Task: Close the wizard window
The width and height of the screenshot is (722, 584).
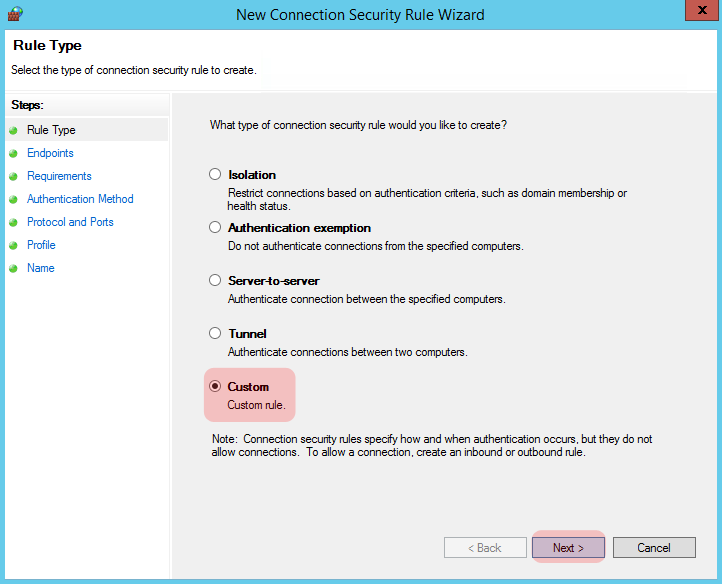Action: click(x=702, y=10)
